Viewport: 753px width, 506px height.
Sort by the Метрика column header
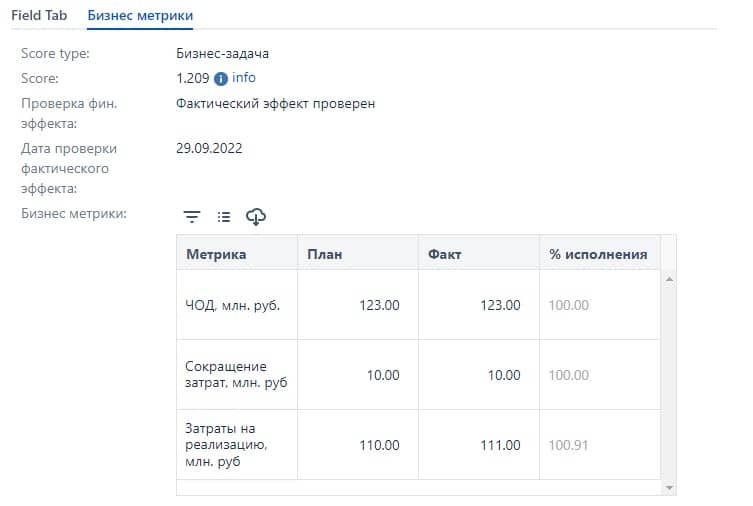click(x=216, y=254)
